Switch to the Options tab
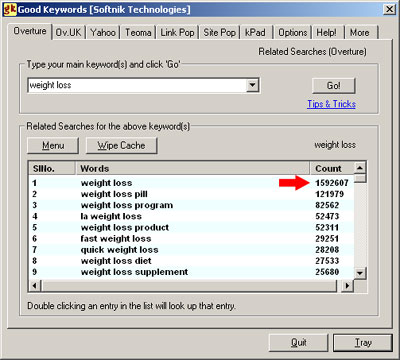This screenshot has height=360, width=400. coord(293,33)
